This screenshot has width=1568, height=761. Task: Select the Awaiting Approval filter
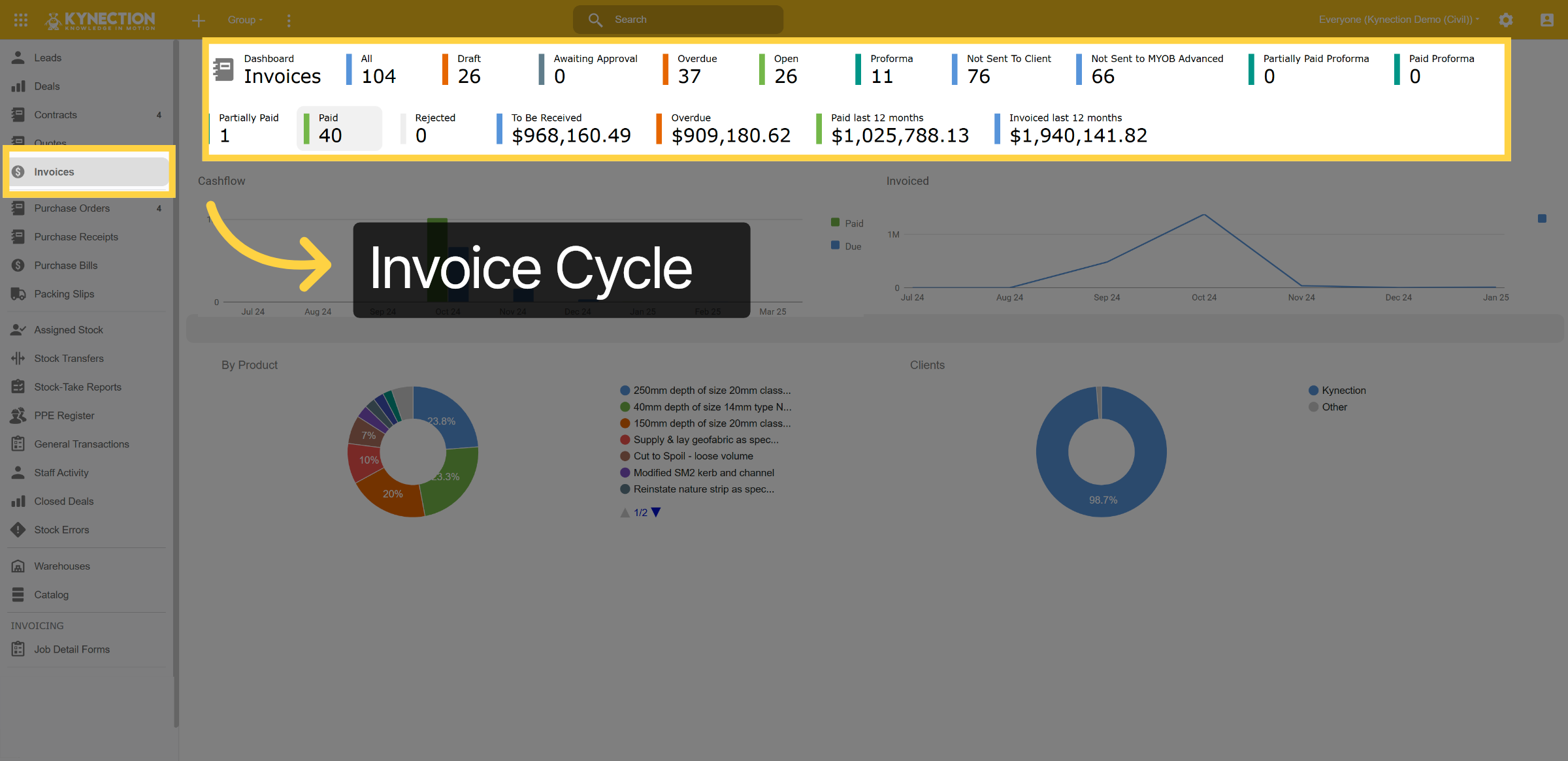tap(589, 69)
